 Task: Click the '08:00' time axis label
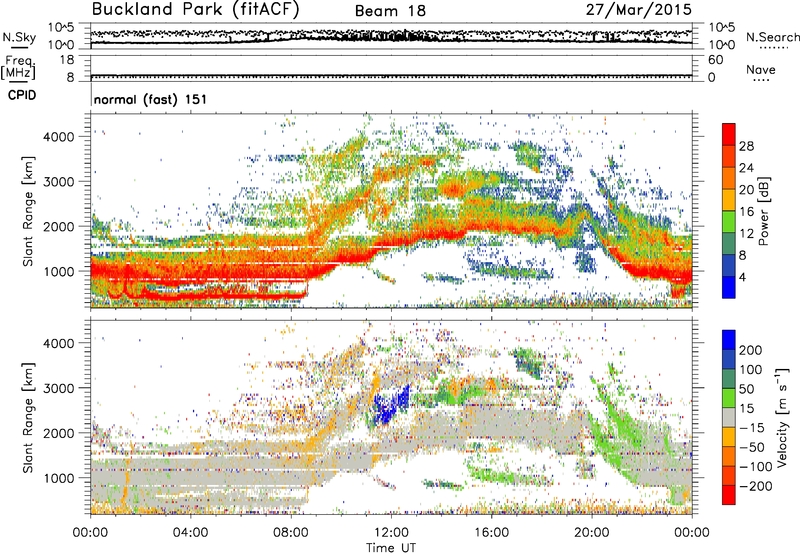coord(291,533)
